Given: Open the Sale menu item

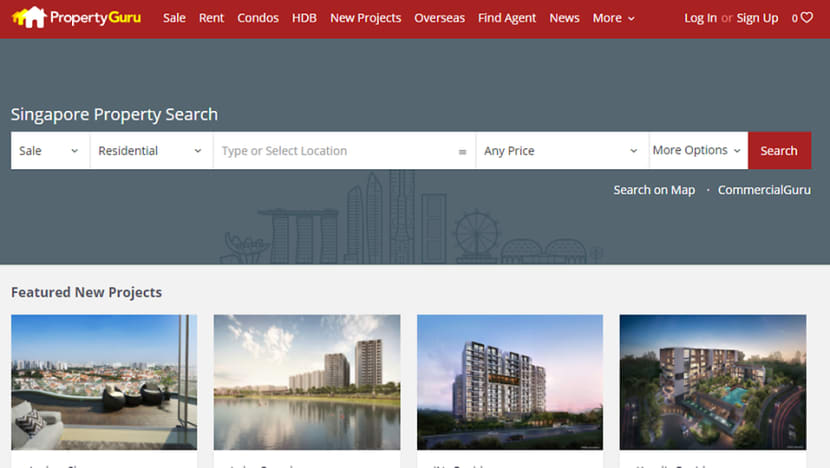Looking at the screenshot, I should pyautogui.click(x=174, y=18).
